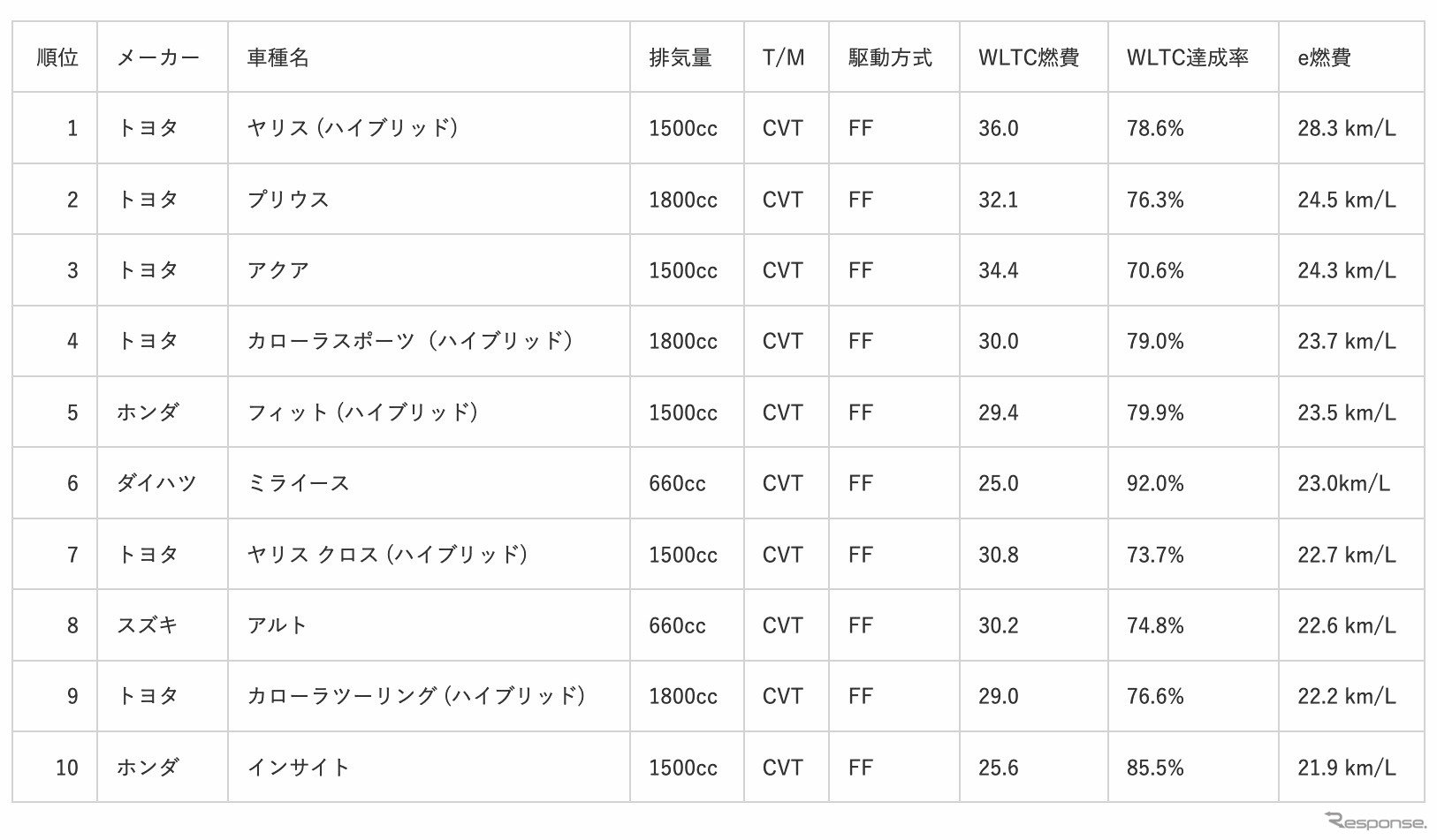Click the メーカー column header

[158, 58]
